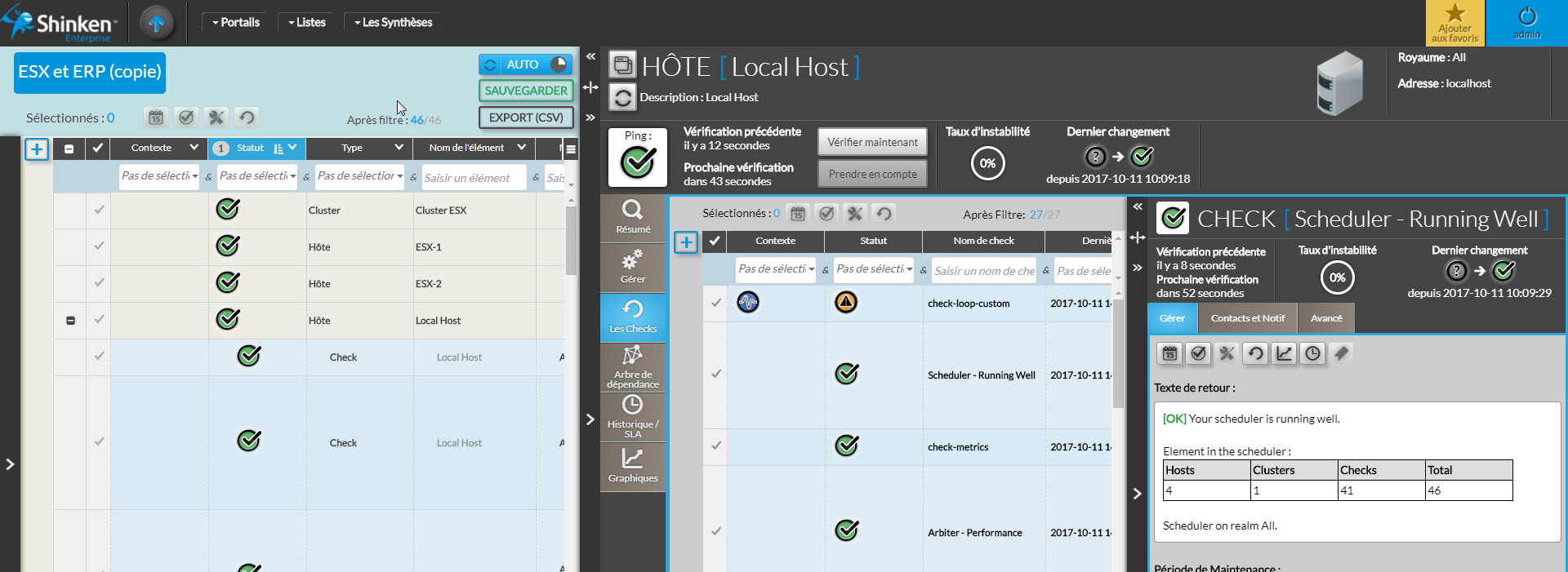This screenshot has height=572, width=1568.
Task: Click the Ajouter aux favoris star icon
Action: point(1454,14)
